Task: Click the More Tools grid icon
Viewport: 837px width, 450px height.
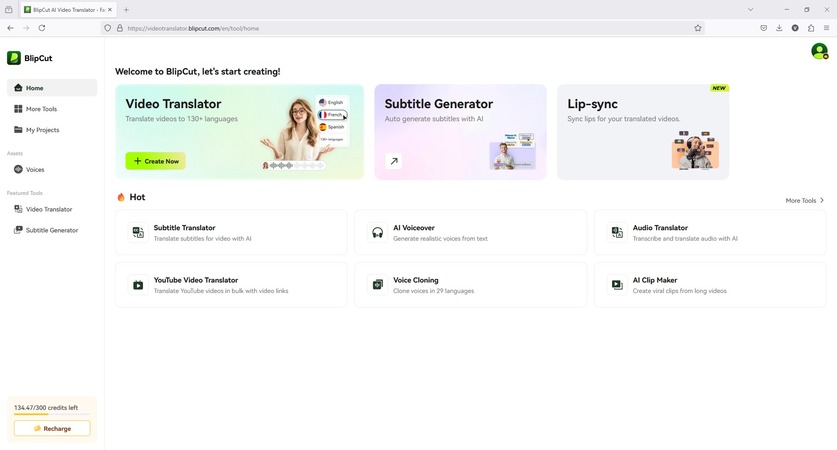Action: pos(18,109)
